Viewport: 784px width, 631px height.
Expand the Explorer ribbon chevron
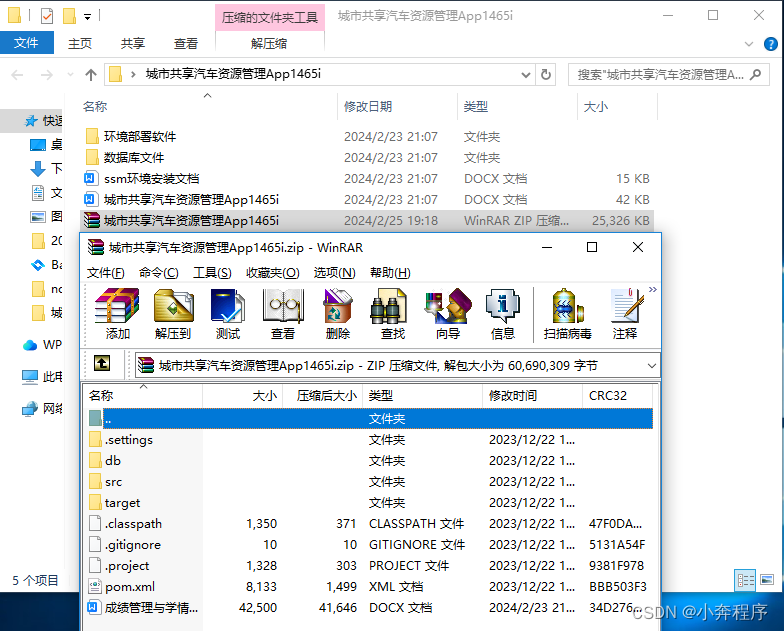(x=748, y=44)
